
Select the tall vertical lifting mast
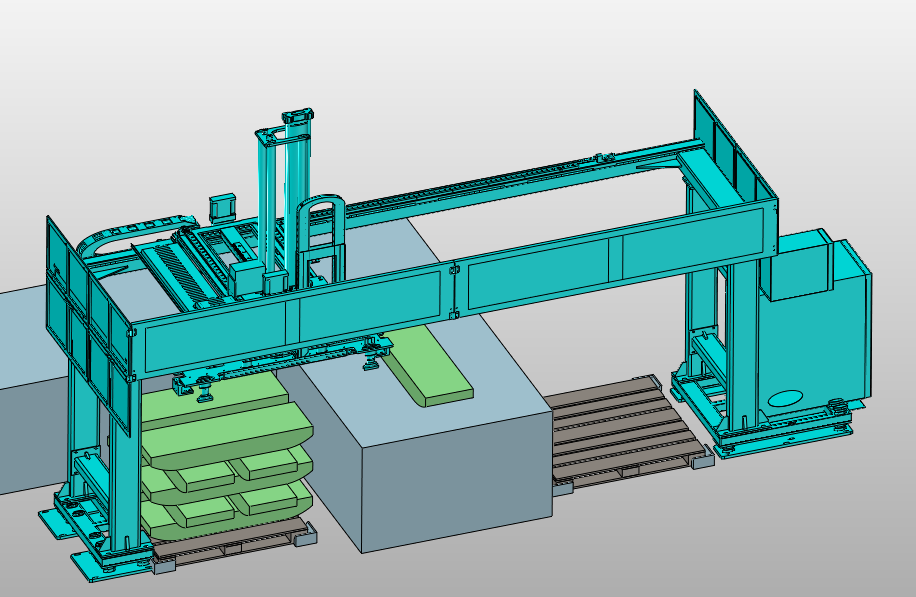pos(284,199)
